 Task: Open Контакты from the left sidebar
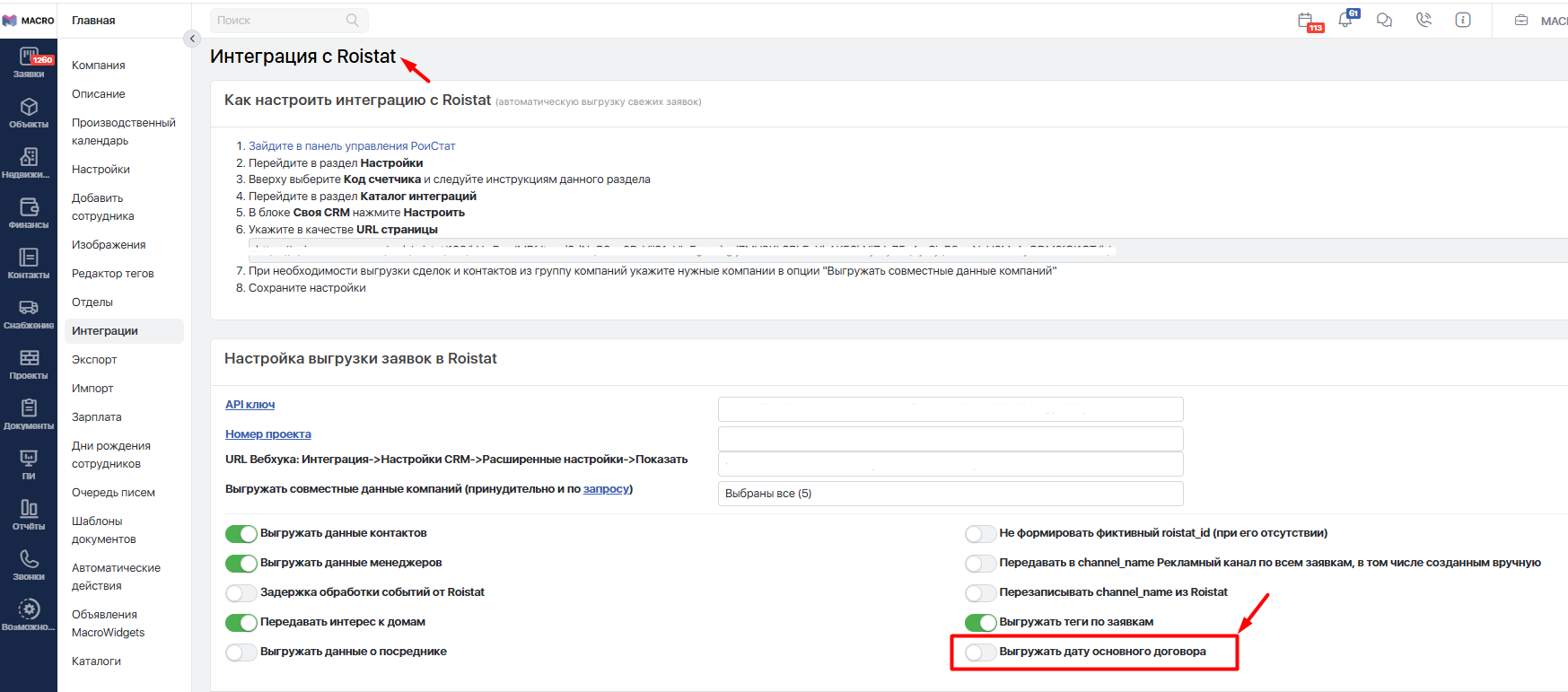[29, 262]
